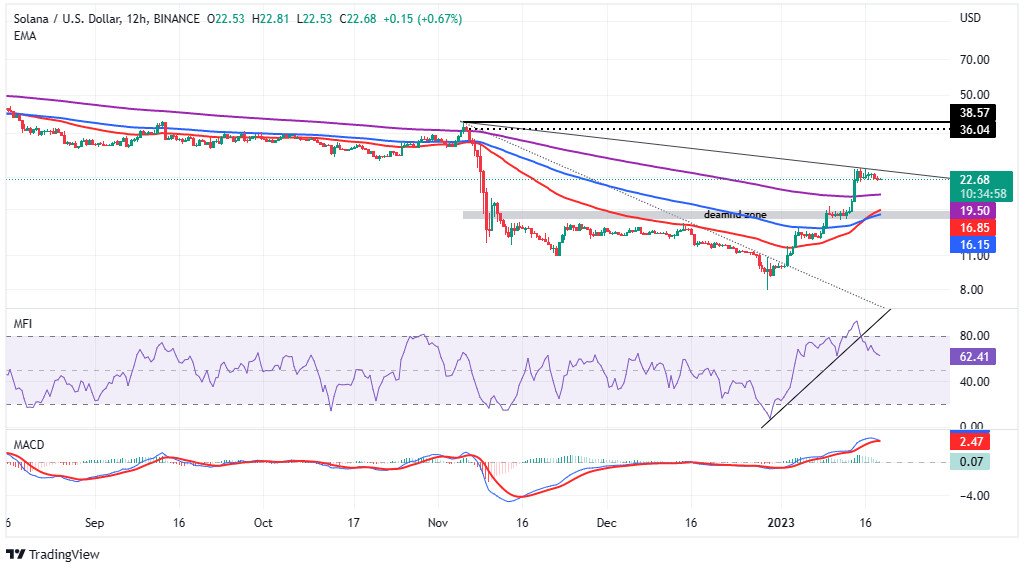
Task: Click the USD currency label
Action: coord(970,18)
